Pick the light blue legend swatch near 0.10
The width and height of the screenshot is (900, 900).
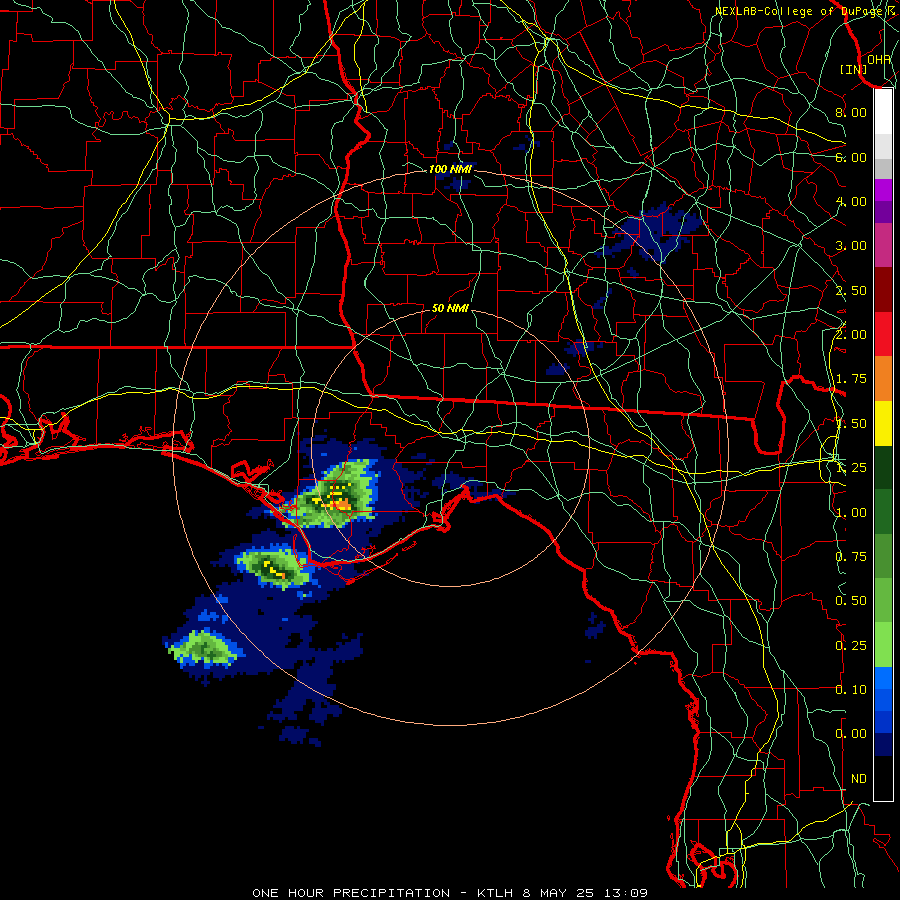[883, 678]
